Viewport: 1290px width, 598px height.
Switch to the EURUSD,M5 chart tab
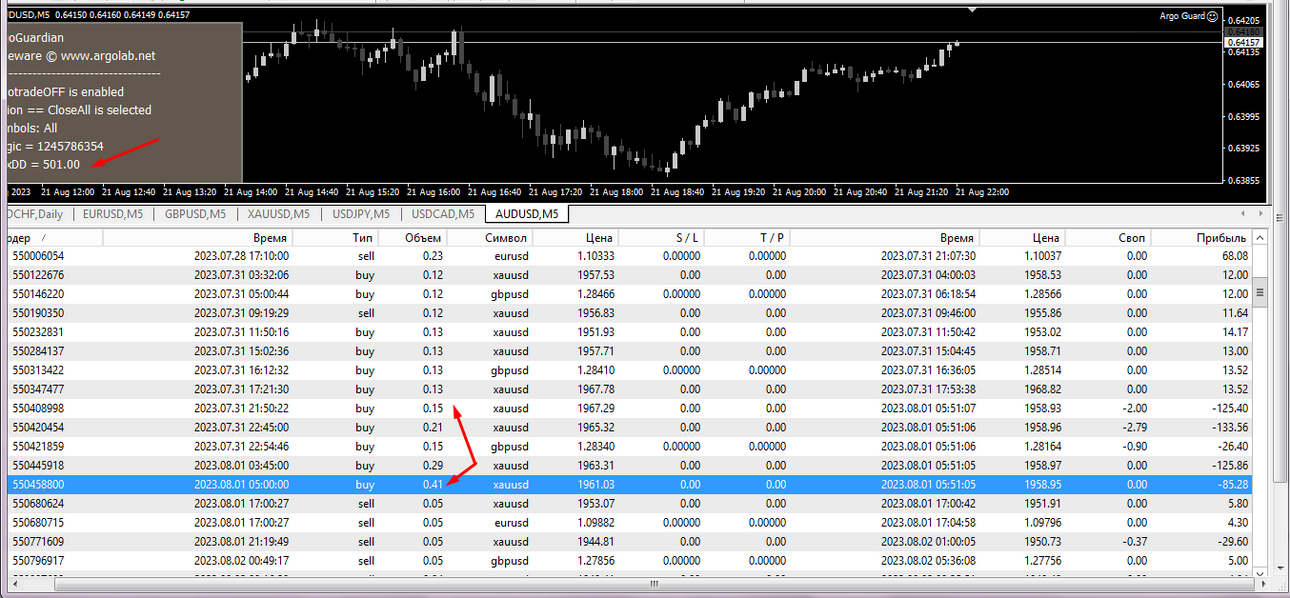tap(113, 214)
